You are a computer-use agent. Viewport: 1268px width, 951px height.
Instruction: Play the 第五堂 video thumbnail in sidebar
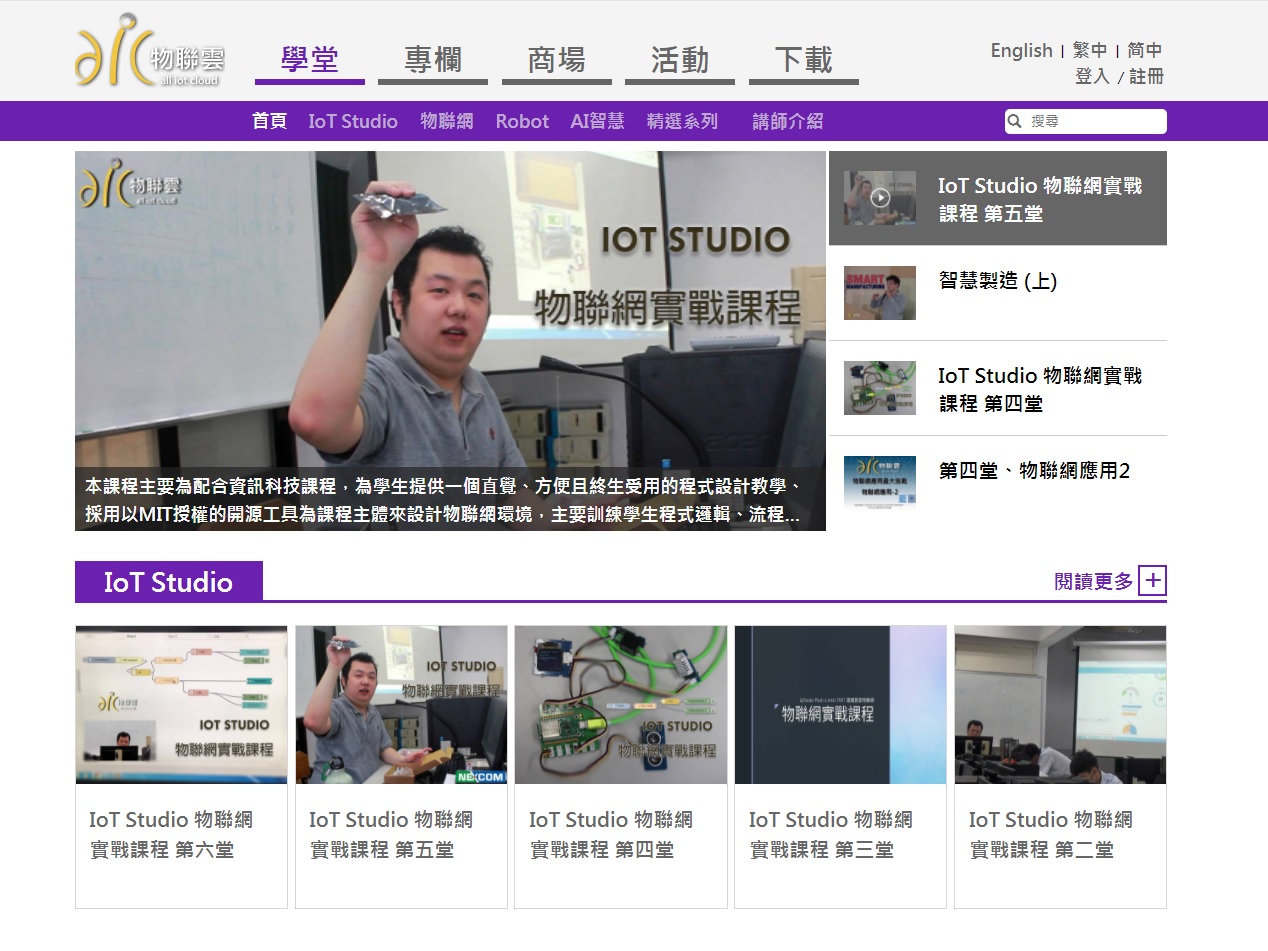pyautogui.click(x=879, y=198)
